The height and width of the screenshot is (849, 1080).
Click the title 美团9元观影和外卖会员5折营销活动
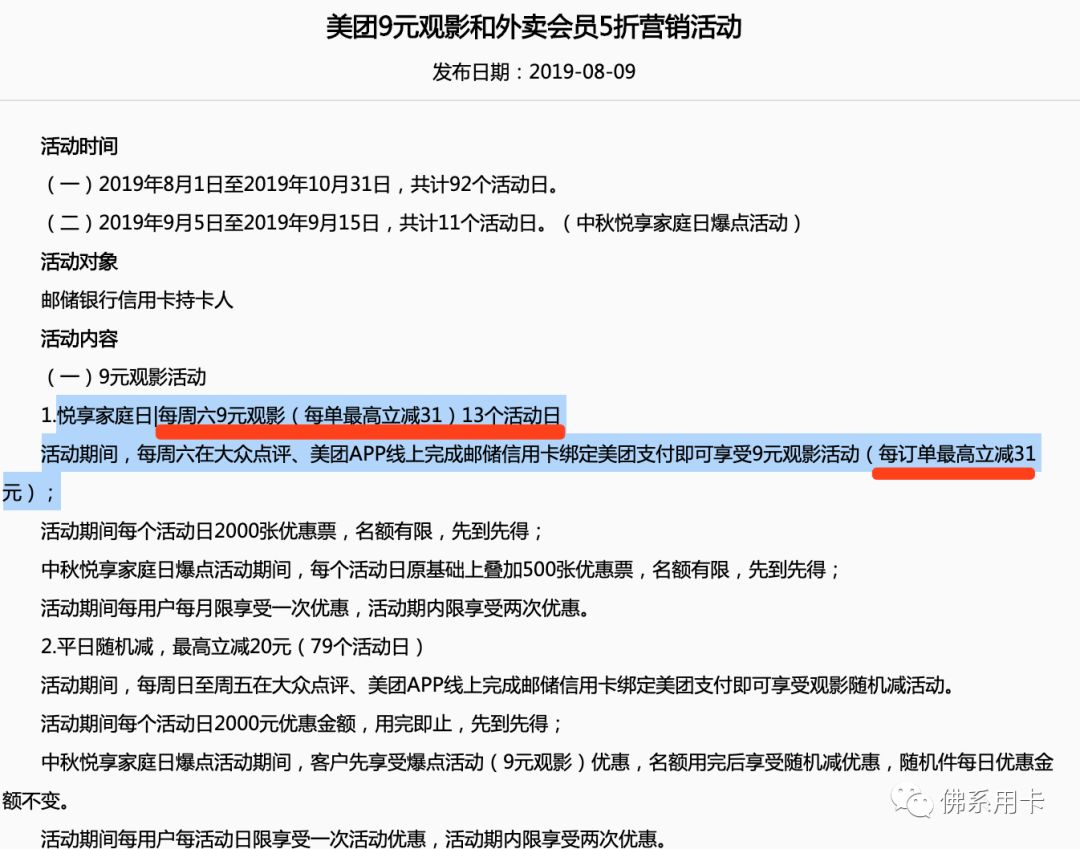click(x=533, y=28)
